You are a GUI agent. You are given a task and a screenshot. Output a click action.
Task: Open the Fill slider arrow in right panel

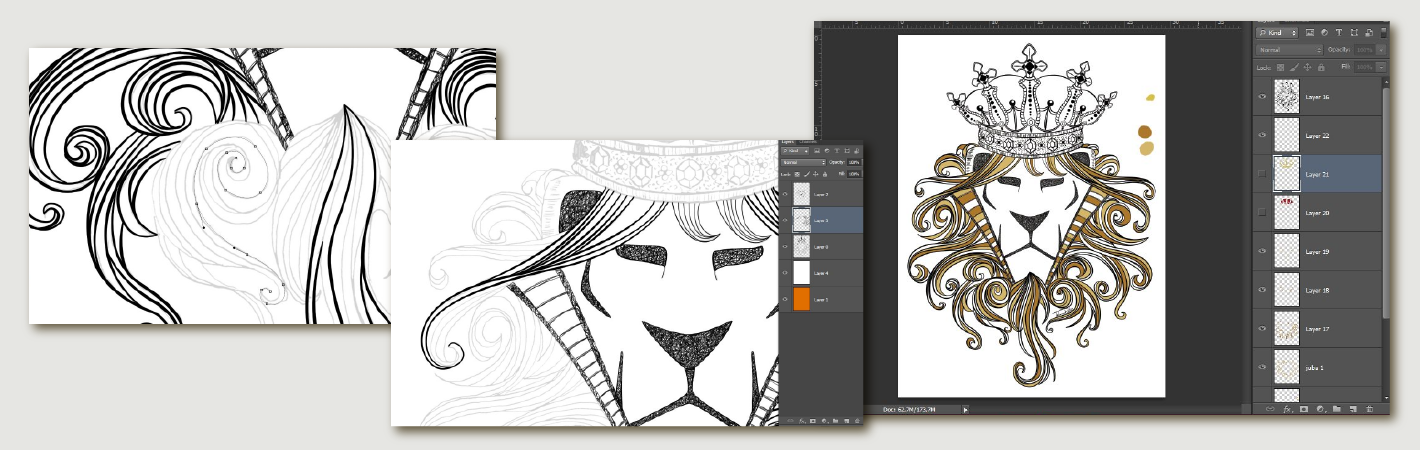1381,67
